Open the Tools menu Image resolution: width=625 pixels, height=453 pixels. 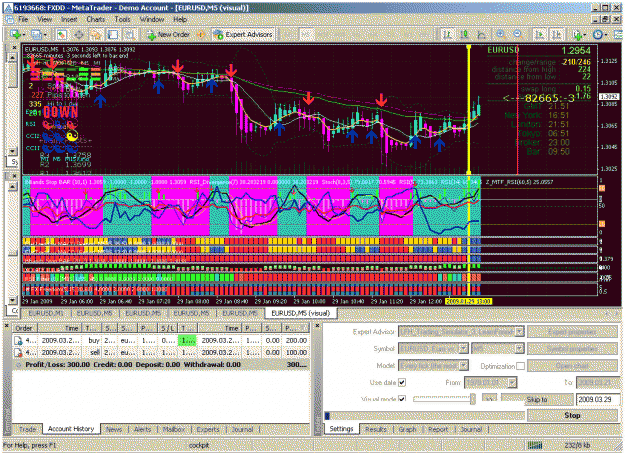tap(122, 19)
